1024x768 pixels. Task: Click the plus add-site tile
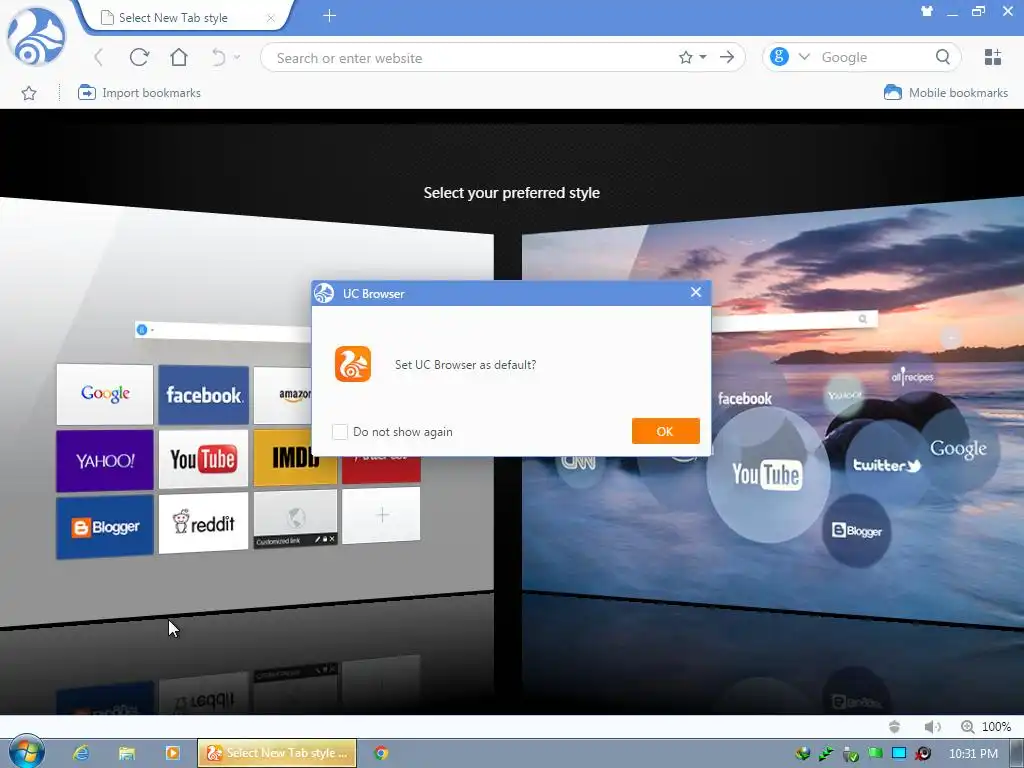point(382,515)
